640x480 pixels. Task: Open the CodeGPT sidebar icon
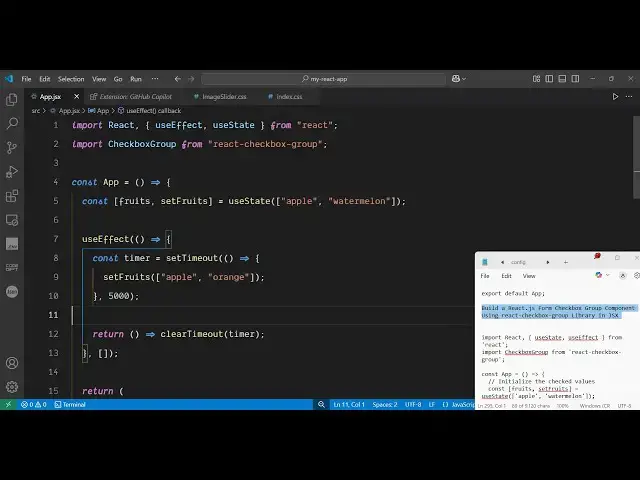tap(12, 267)
